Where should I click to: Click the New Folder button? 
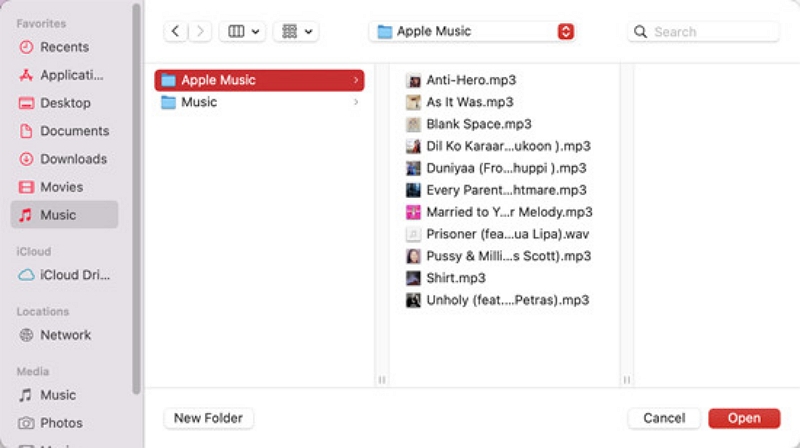pos(209,418)
